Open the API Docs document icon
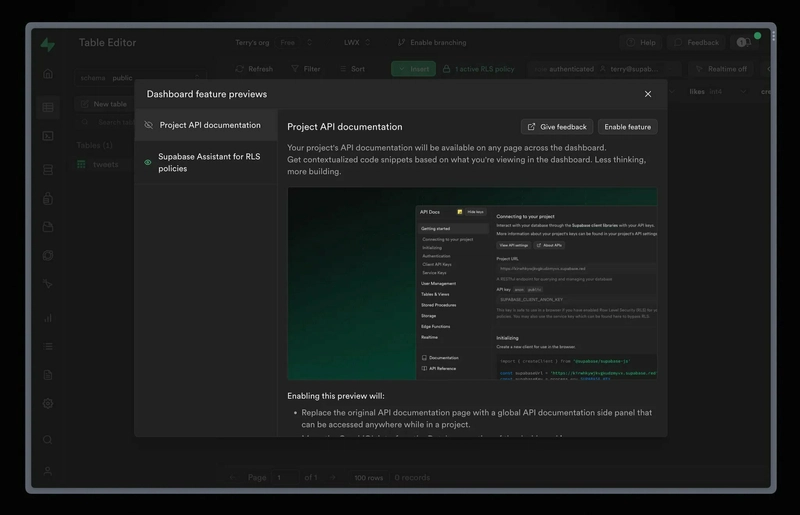 (48, 375)
